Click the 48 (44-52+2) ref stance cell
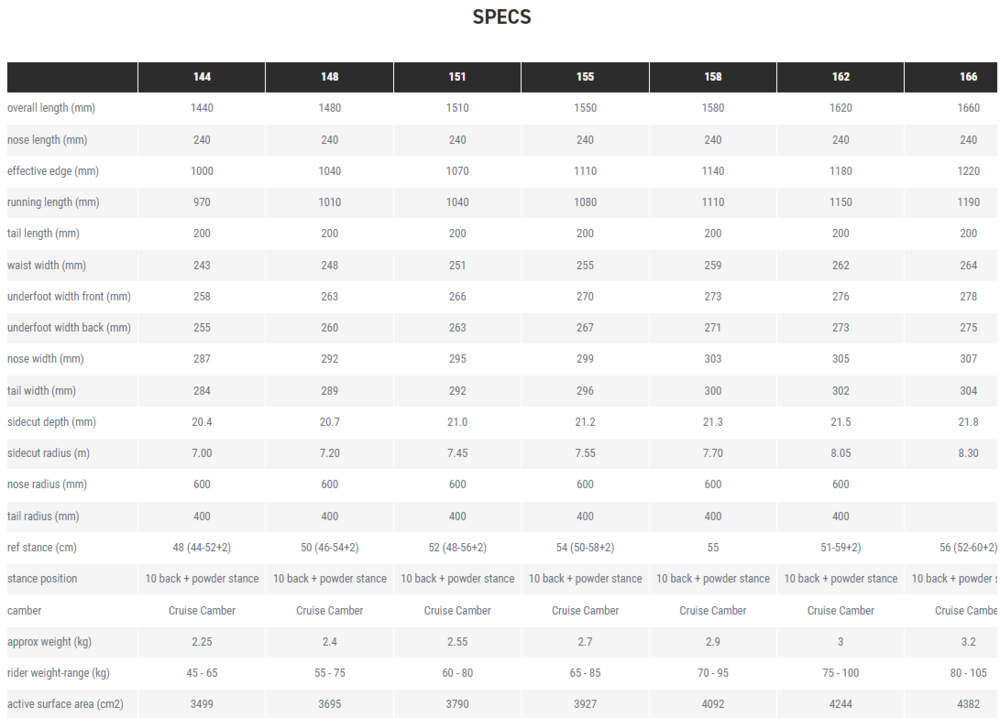The width and height of the screenshot is (1000, 718). point(202,547)
